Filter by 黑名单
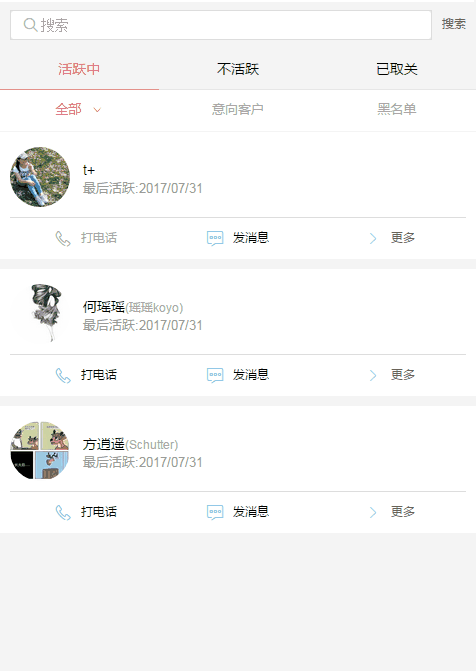 pos(397,110)
